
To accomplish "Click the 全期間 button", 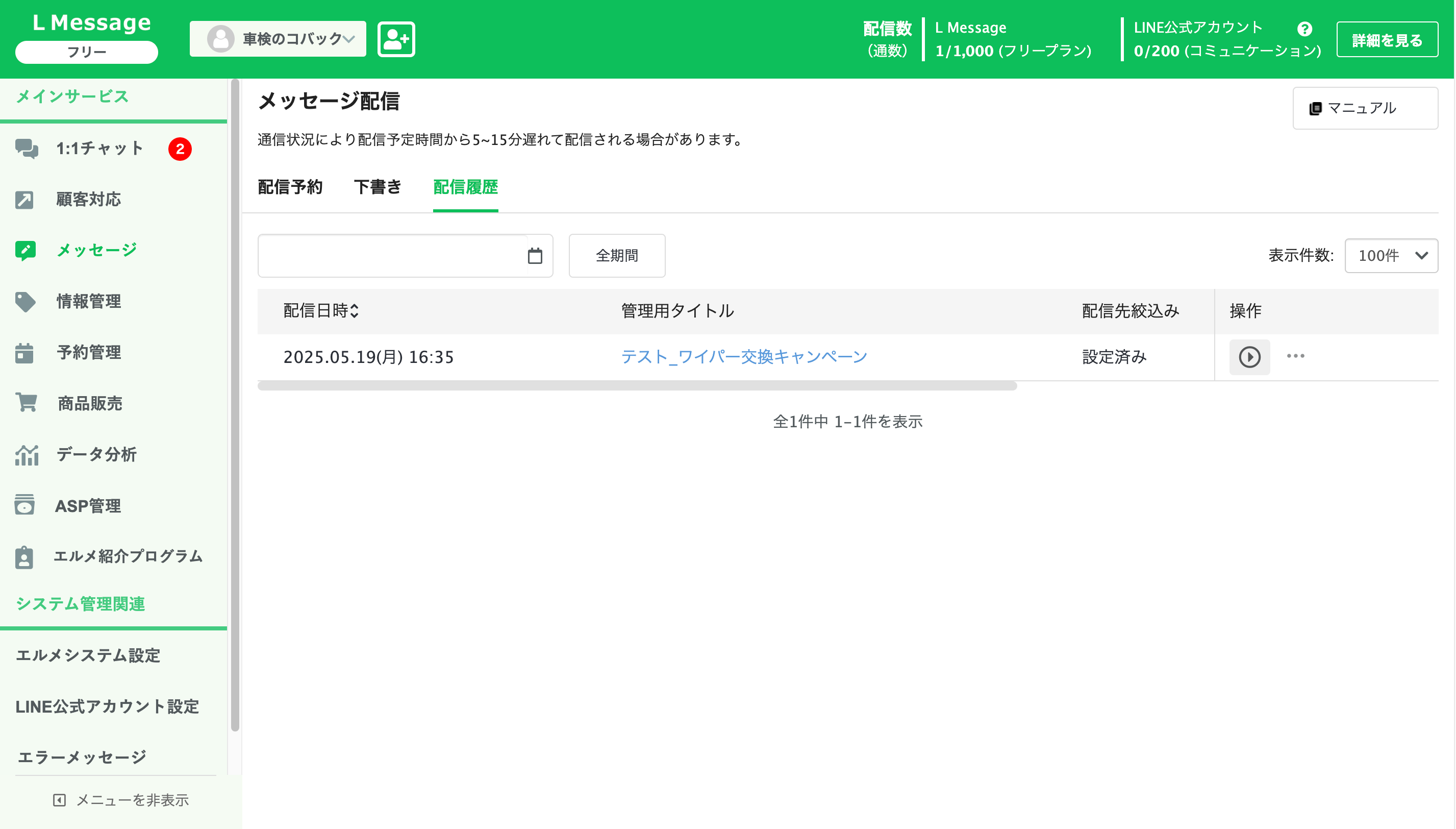I will (x=617, y=256).
